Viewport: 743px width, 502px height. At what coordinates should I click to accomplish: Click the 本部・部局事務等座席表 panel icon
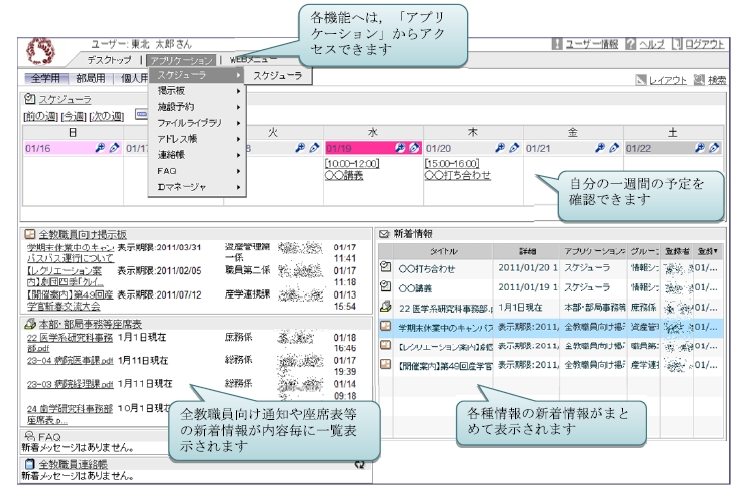(29, 324)
